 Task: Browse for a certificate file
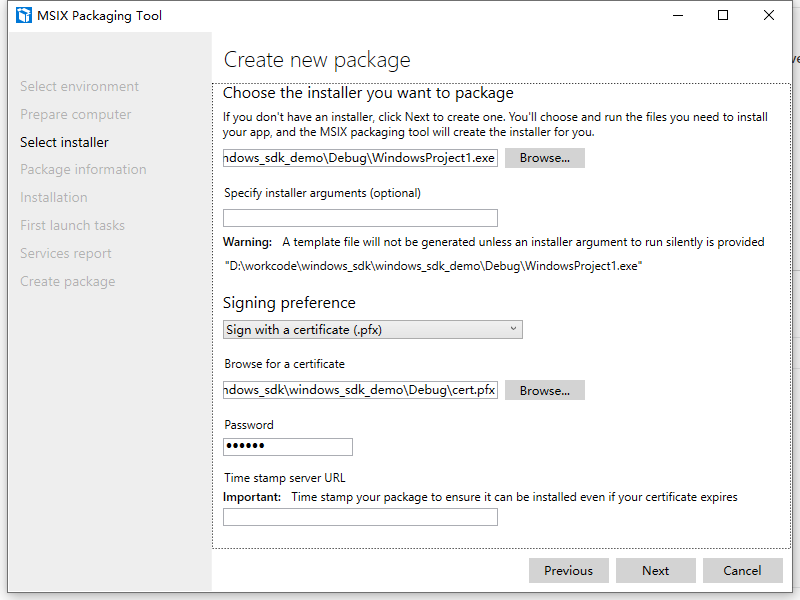tap(544, 390)
